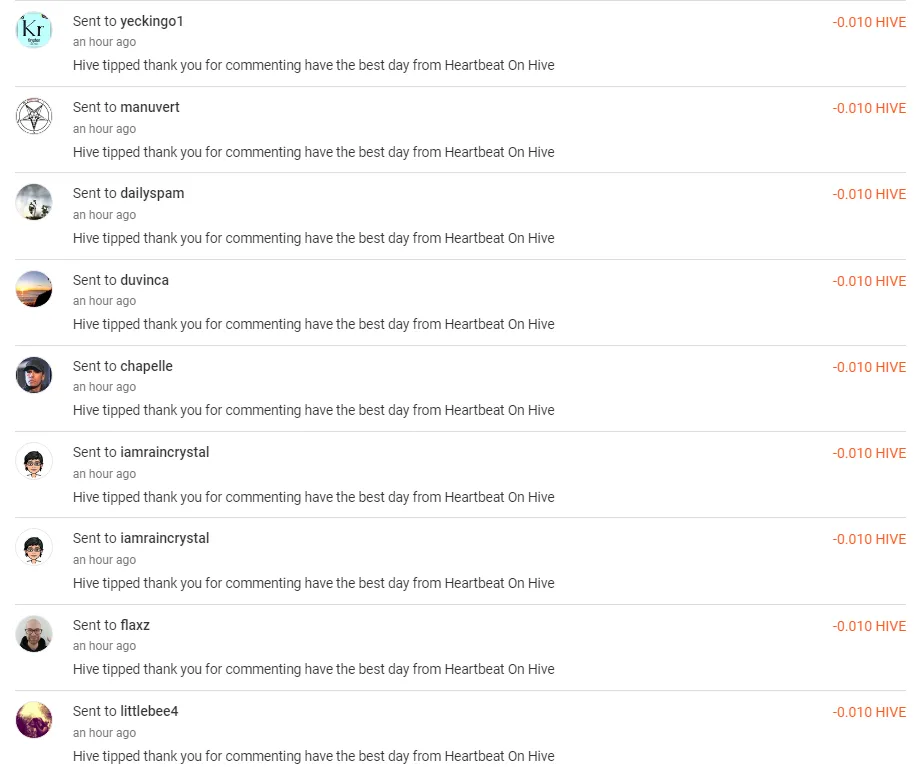This screenshot has width=919, height=767.
Task: Click yeckingo1's Kr avatar icon
Action: coord(34,30)
